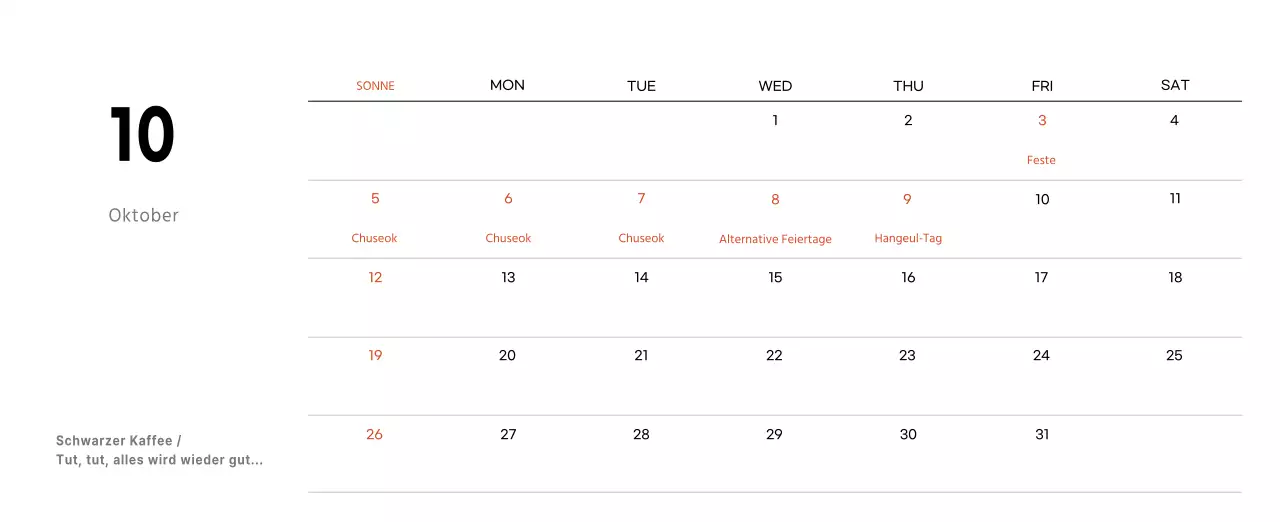Open Saturday the 25th
1280x522 pixels.
click(x=1174, y=356)
